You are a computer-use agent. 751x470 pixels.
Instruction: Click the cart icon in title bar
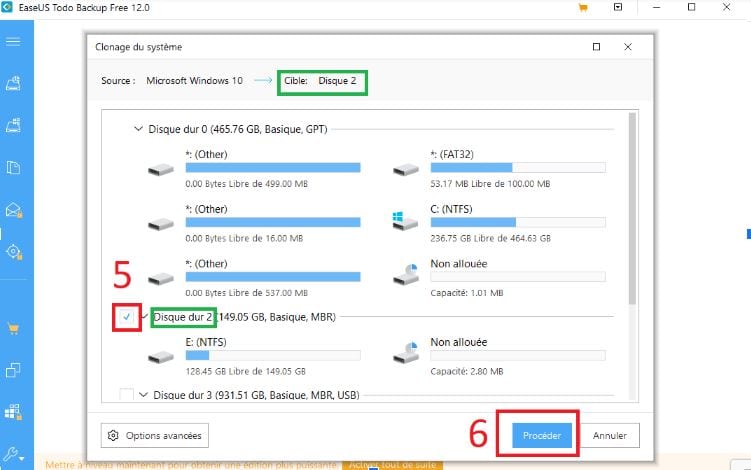[583, 8]
